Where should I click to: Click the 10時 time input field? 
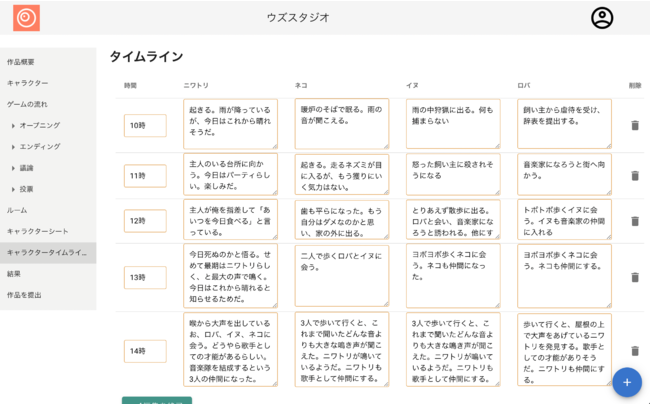(145, 125)
